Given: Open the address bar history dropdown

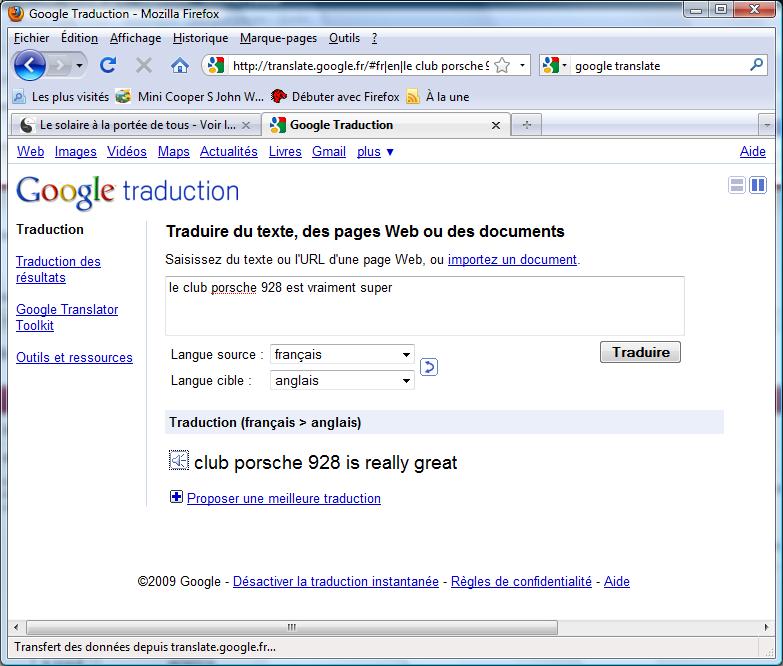Looking at the screenshot, I should [x=522, y=65].
